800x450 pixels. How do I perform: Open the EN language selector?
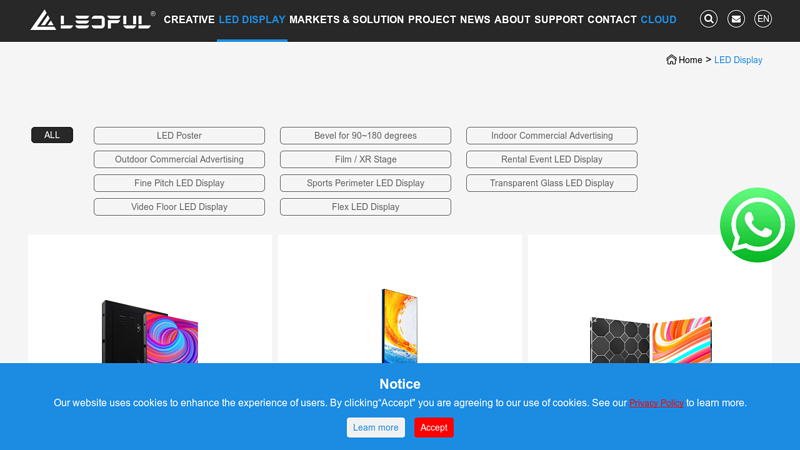coord(763,19)
